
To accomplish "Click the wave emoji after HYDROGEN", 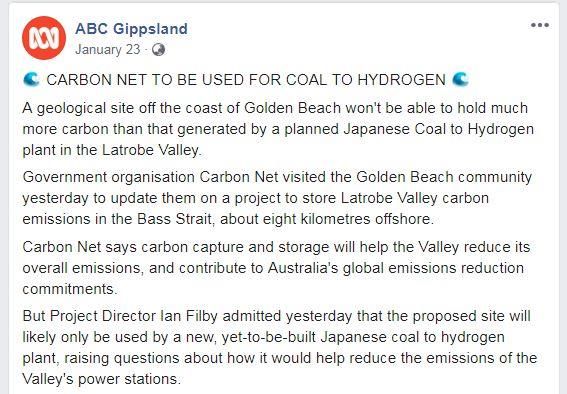I will pyautogui.click(x=460, y=80).
